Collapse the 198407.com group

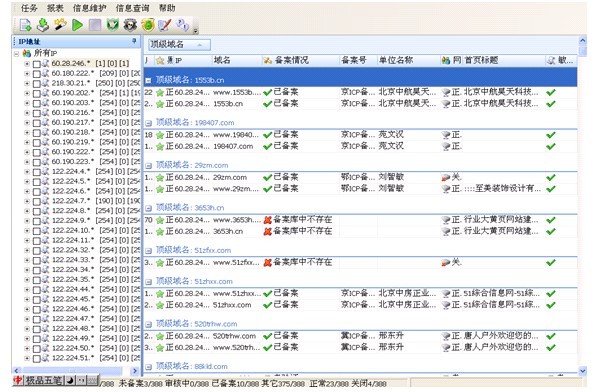[x=148, y=123]
